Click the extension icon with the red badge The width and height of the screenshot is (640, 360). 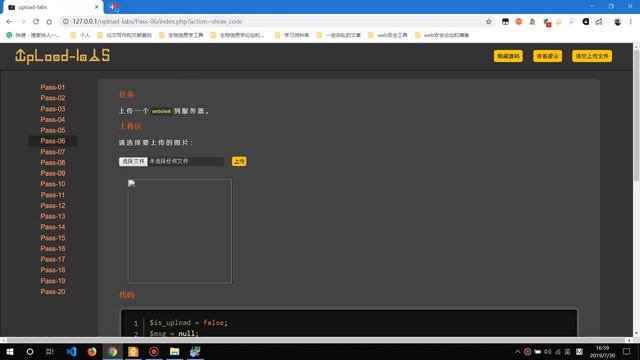pyautogui.click(x=547, y=22)
